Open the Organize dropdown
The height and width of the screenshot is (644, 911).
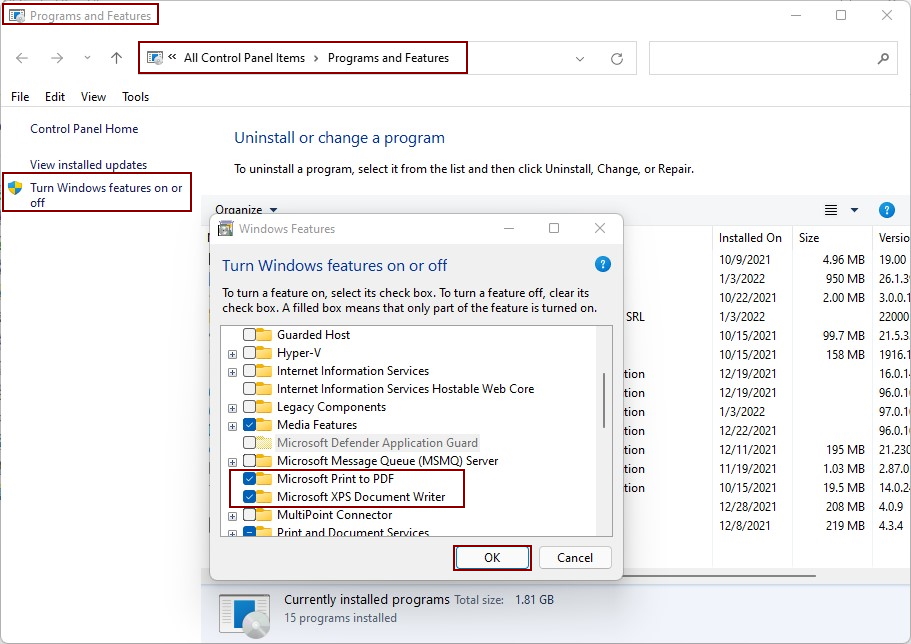(x=246, y=210)
